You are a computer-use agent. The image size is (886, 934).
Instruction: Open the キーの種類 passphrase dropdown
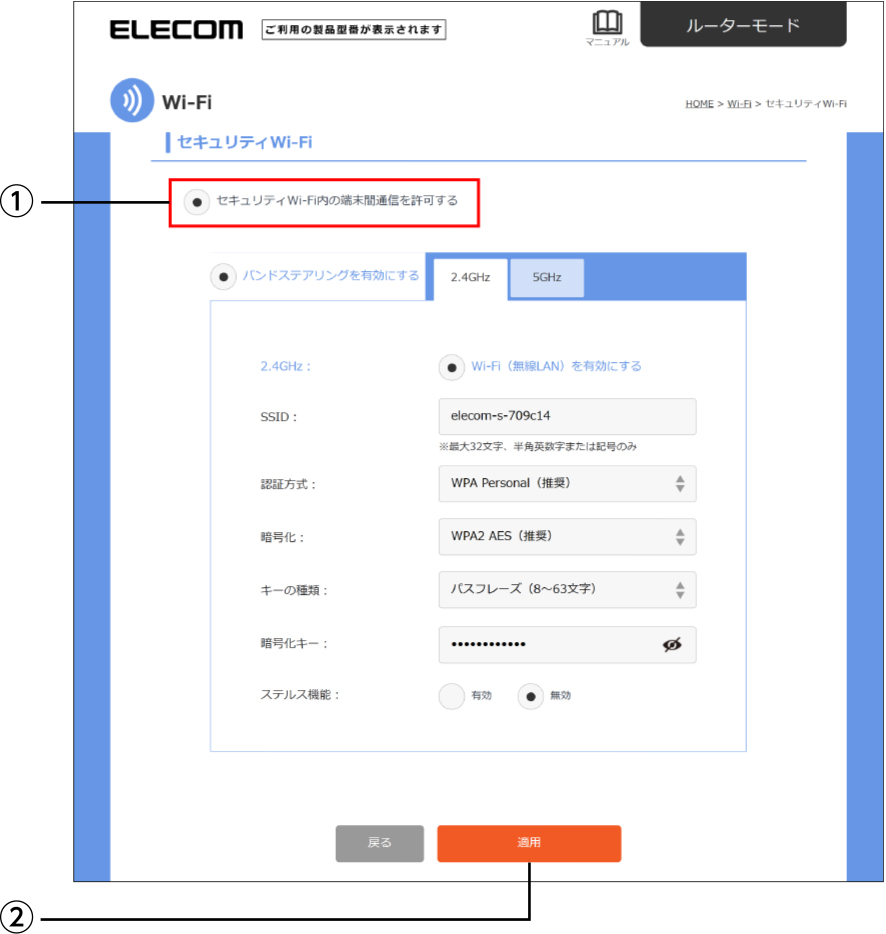(x=567, y=589)
